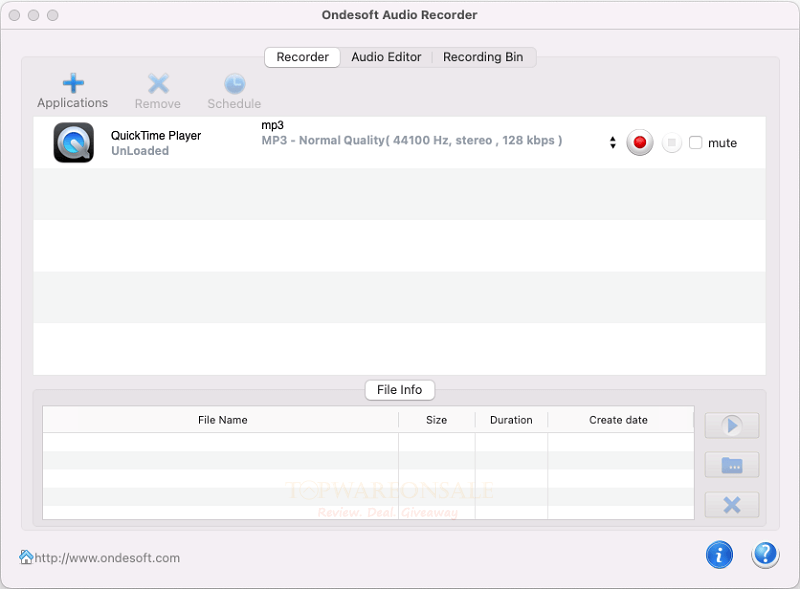800x589 pixels.
Task: Open the ondesoft.com website link
Action: (107, 558)
